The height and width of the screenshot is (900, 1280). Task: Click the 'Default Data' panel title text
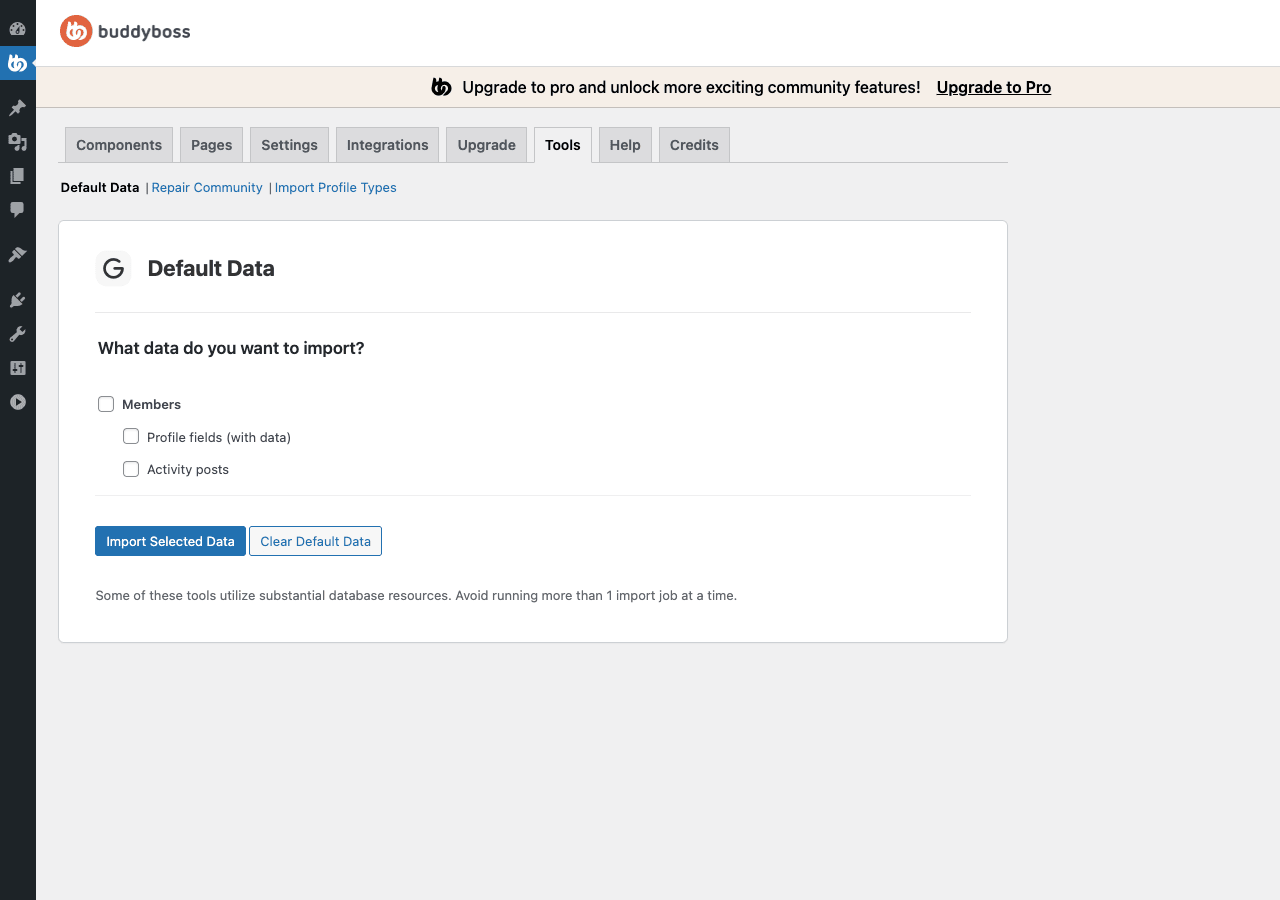click(x=211, y=268)
